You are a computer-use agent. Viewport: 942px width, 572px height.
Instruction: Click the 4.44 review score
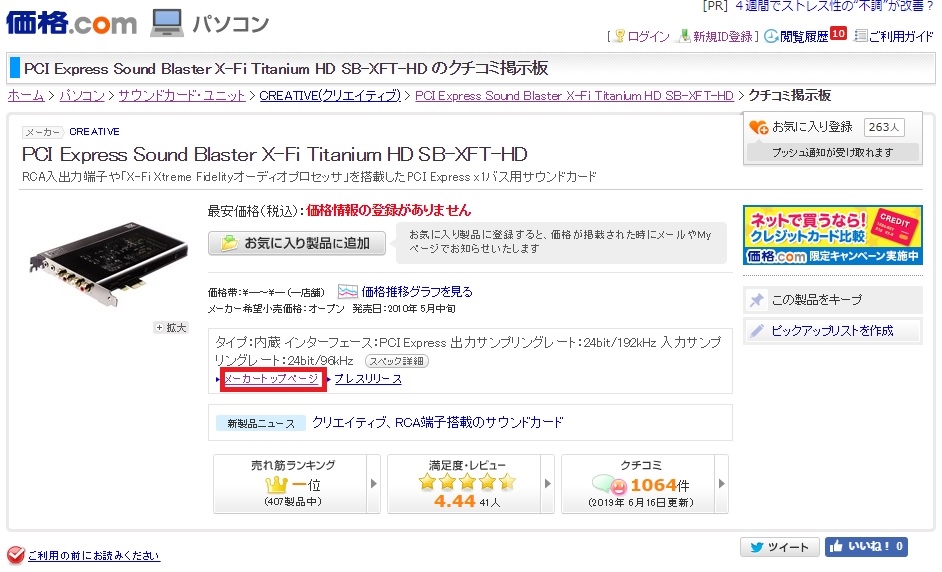[455, 501]
